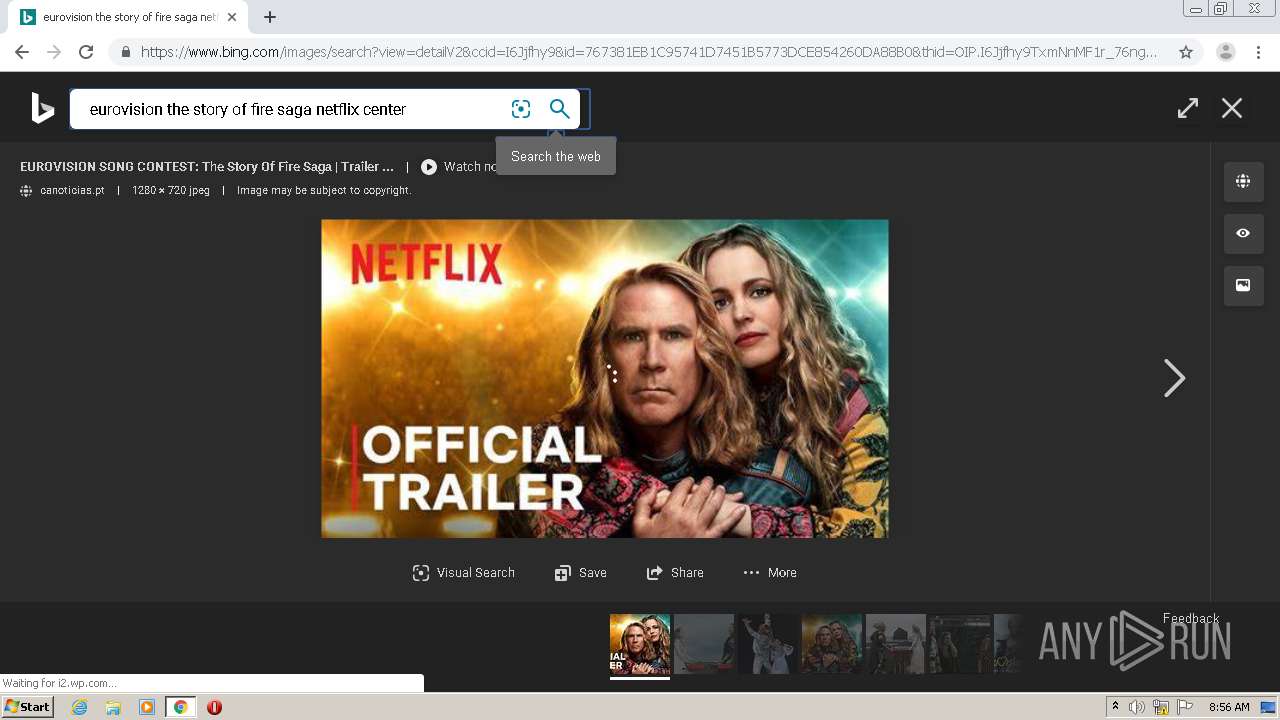Show hidden system tray icons
Image resolution: width=1280 pixels, height=720 pixels.
1115,707
